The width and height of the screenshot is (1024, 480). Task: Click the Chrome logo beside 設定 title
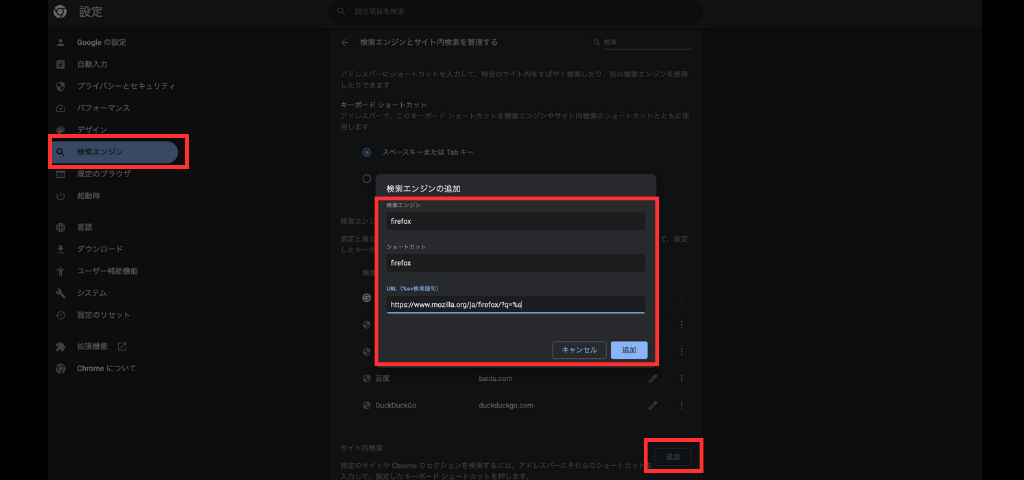tap(60, 11)
